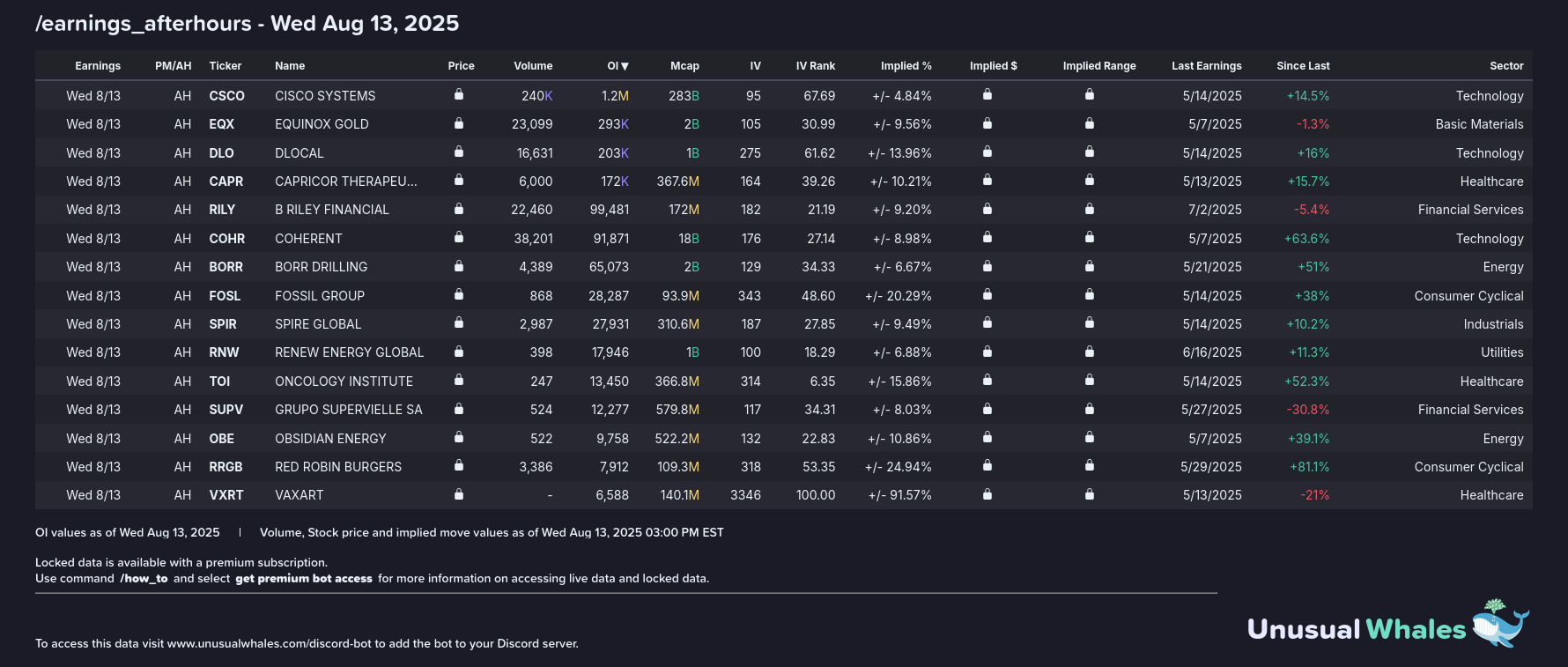The height and width of the screenshot is (667, 1568).
Task: Select the EQX ticker symbol
Action: coord(221,124)
